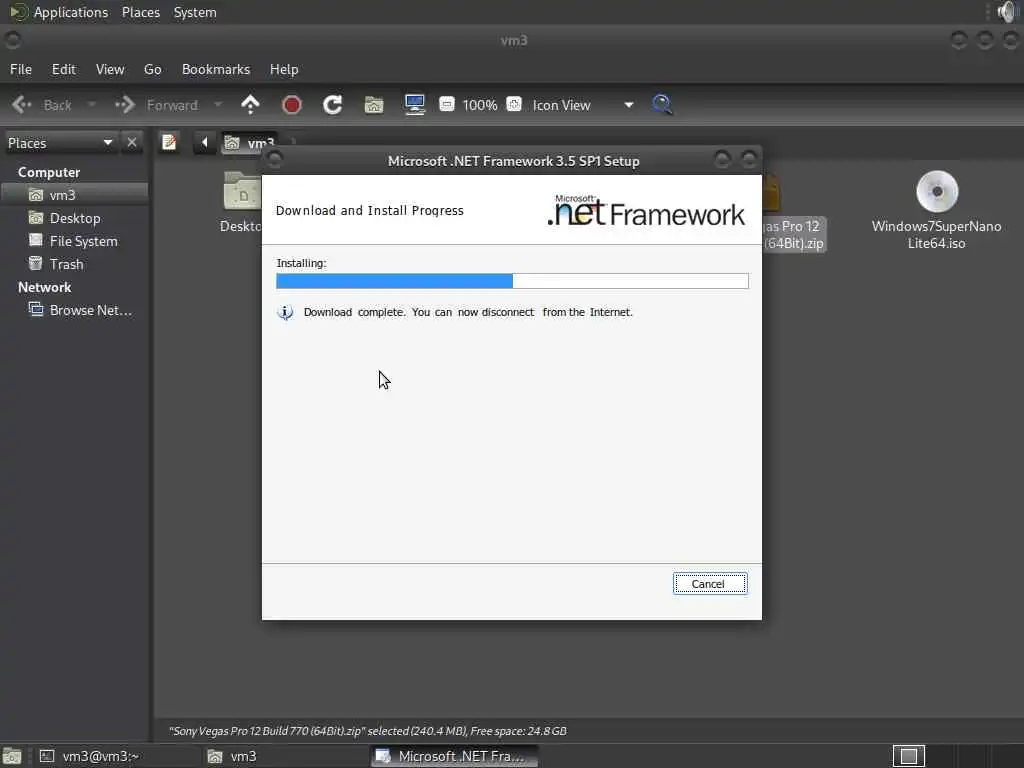Toggle text-based location bar edit icon

169,142
